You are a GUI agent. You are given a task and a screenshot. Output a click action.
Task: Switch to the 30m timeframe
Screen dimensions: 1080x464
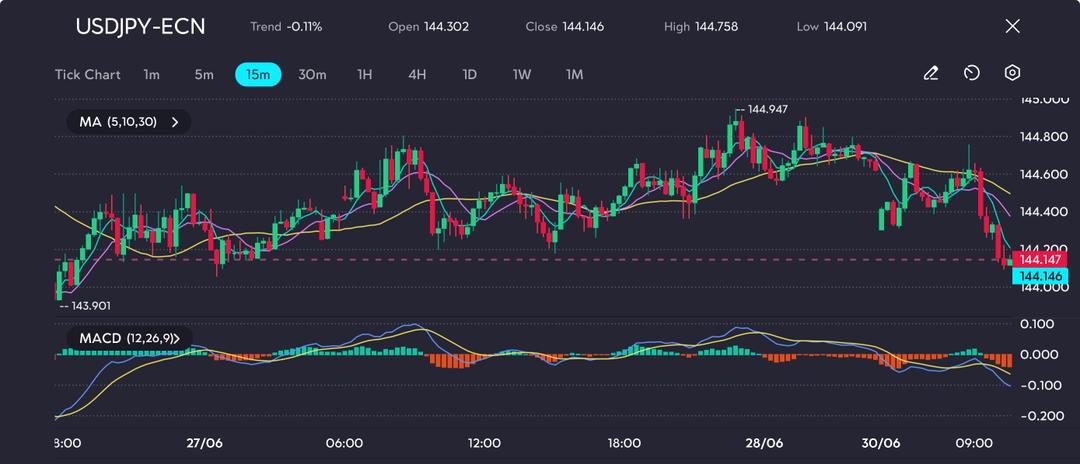pos(312,75)
